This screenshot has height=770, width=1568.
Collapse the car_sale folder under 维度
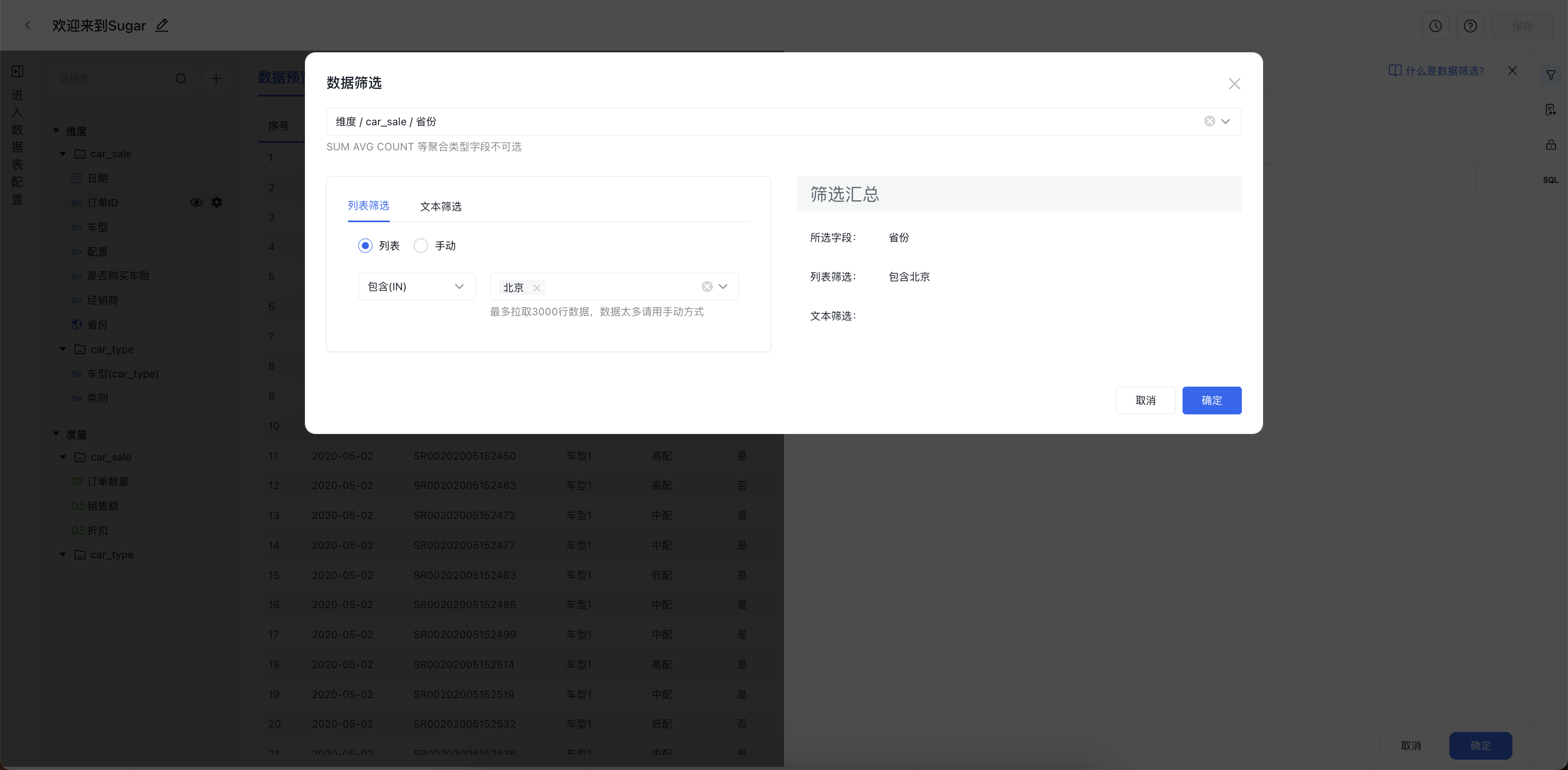tap(63, 154)
